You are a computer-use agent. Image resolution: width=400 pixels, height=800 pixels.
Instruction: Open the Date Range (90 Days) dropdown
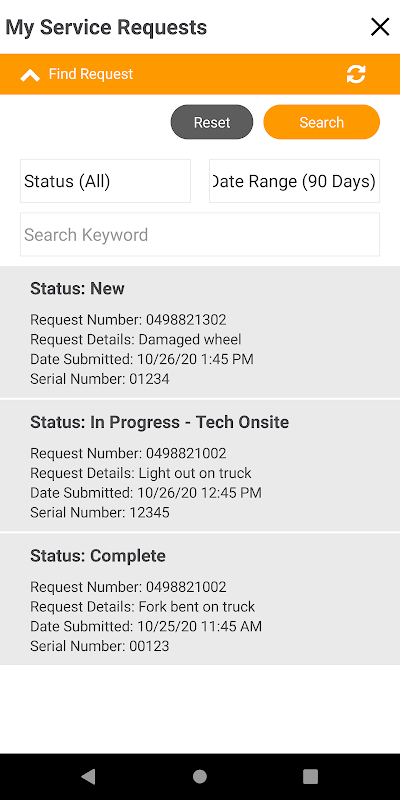pos(294,181)
